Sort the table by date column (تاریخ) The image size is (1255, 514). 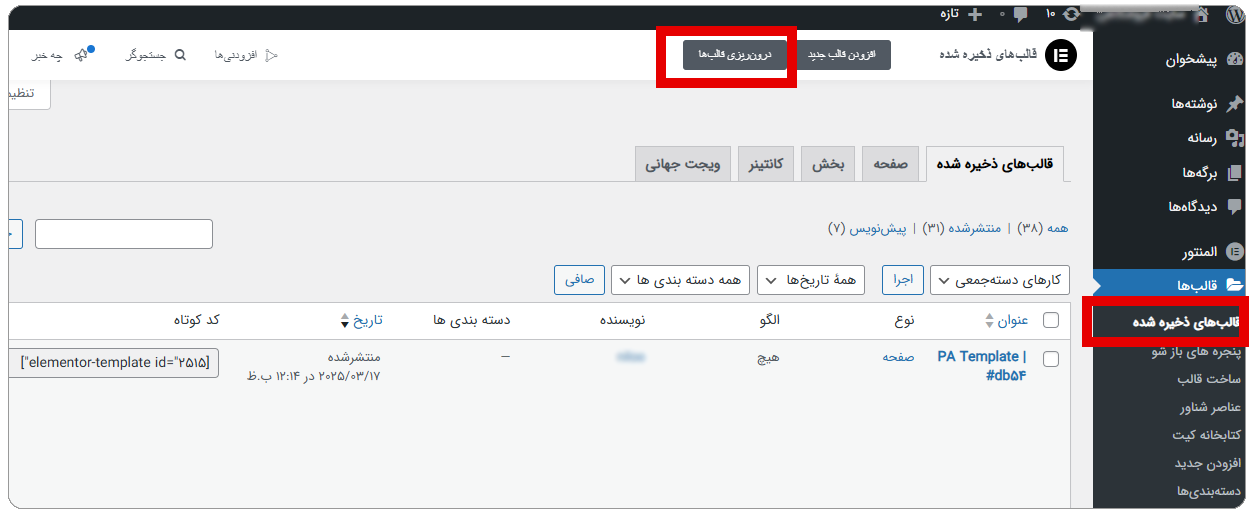point(361,320)
